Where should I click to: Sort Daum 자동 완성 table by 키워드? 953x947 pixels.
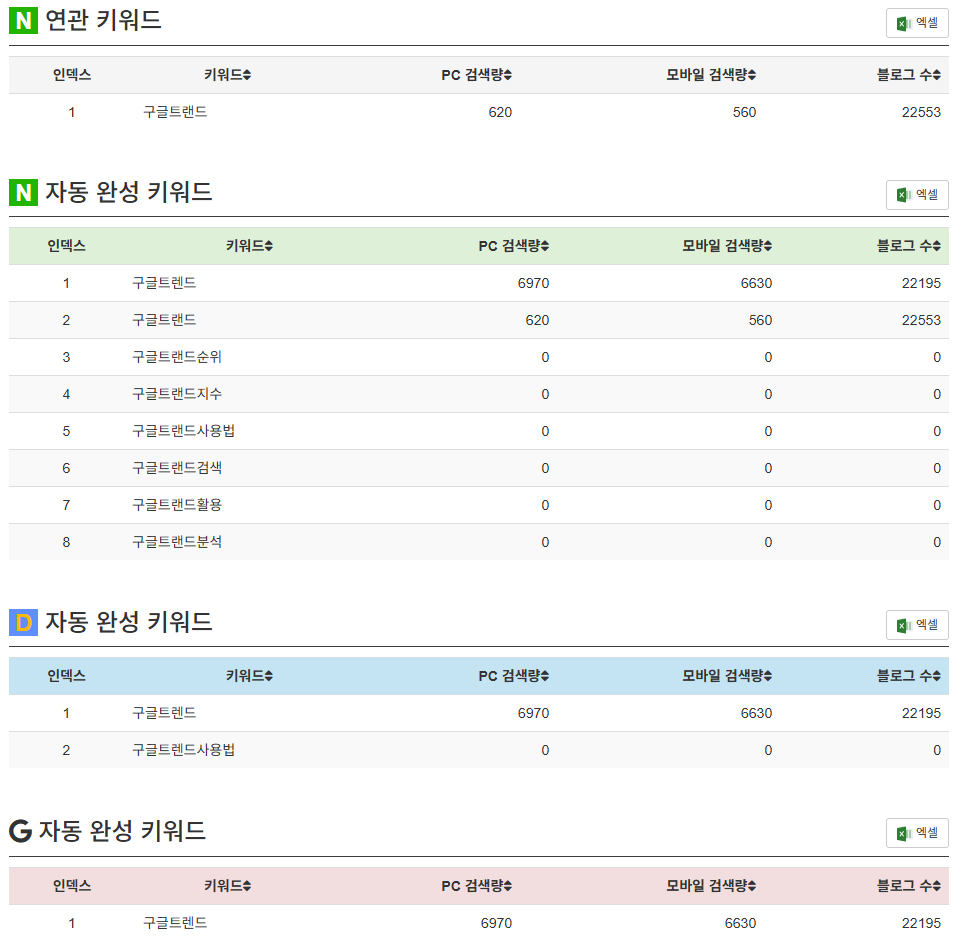tap(249, 675)
